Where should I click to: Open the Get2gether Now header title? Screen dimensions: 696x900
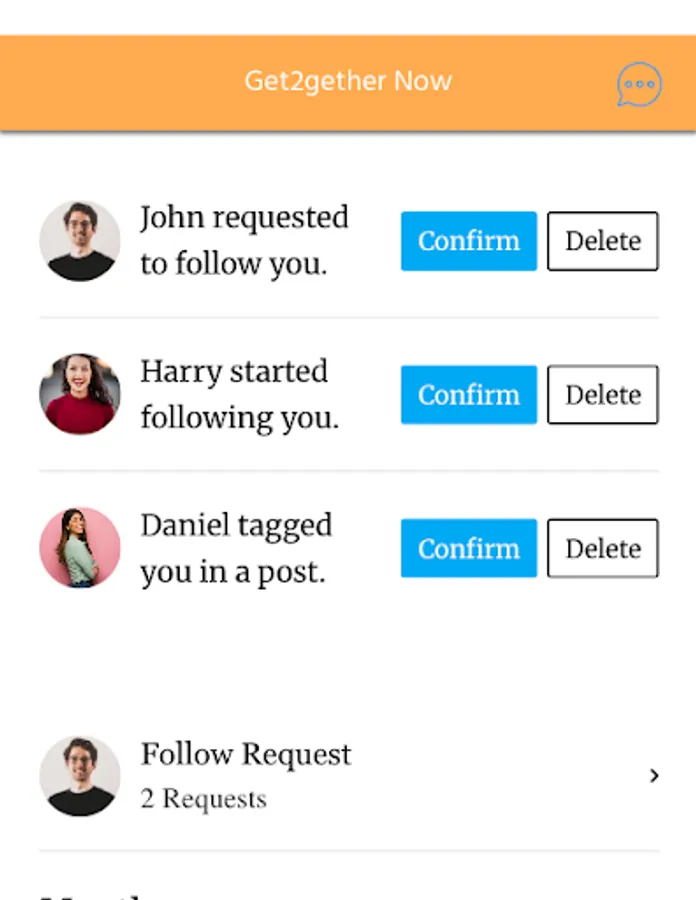pos(347,81)
